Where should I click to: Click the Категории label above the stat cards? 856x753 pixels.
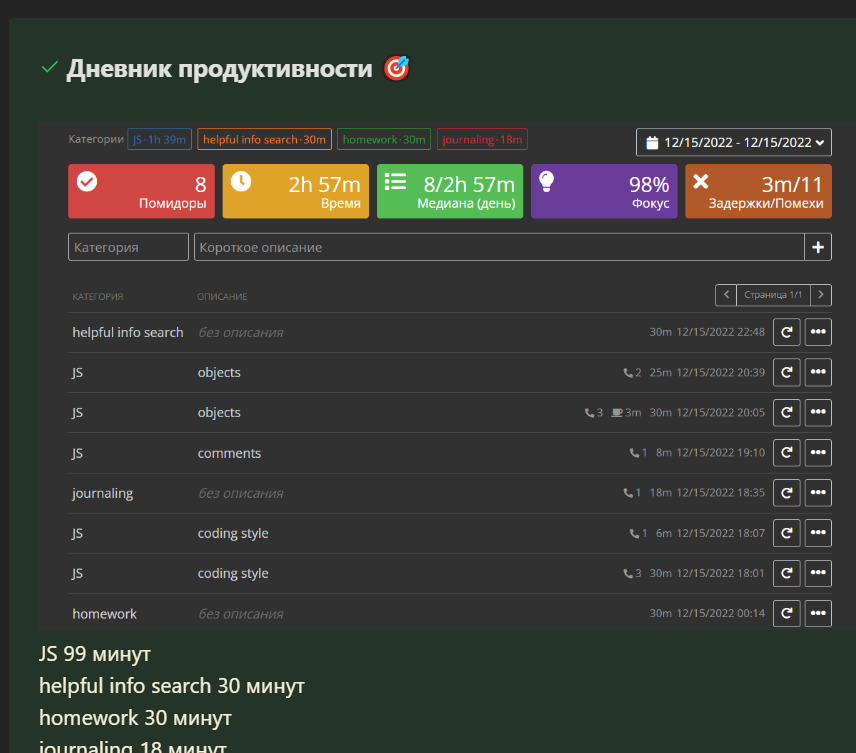(x=96, y=139)
